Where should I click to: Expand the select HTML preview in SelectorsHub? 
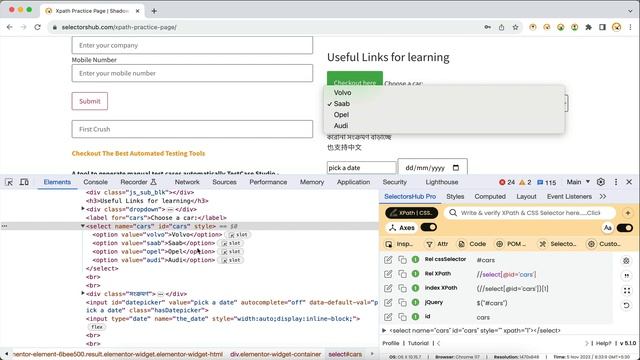(x=384, y=330)
